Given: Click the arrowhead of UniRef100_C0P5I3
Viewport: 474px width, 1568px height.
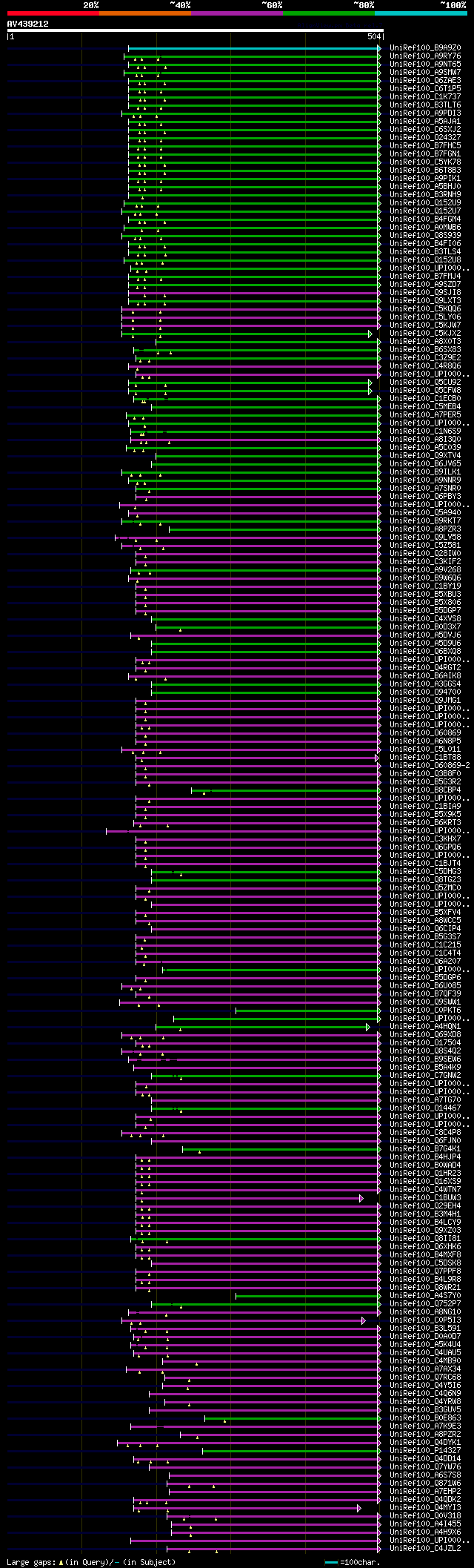Looking at the screenshot, I should (x=364, y=1320).
